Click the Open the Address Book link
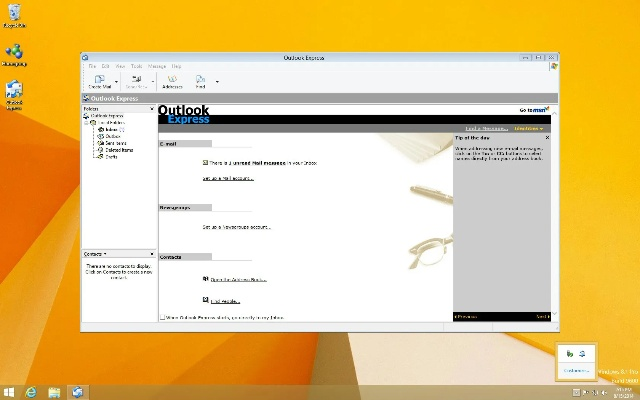Screen dimensions: 640x400 (x=238, y=279)
